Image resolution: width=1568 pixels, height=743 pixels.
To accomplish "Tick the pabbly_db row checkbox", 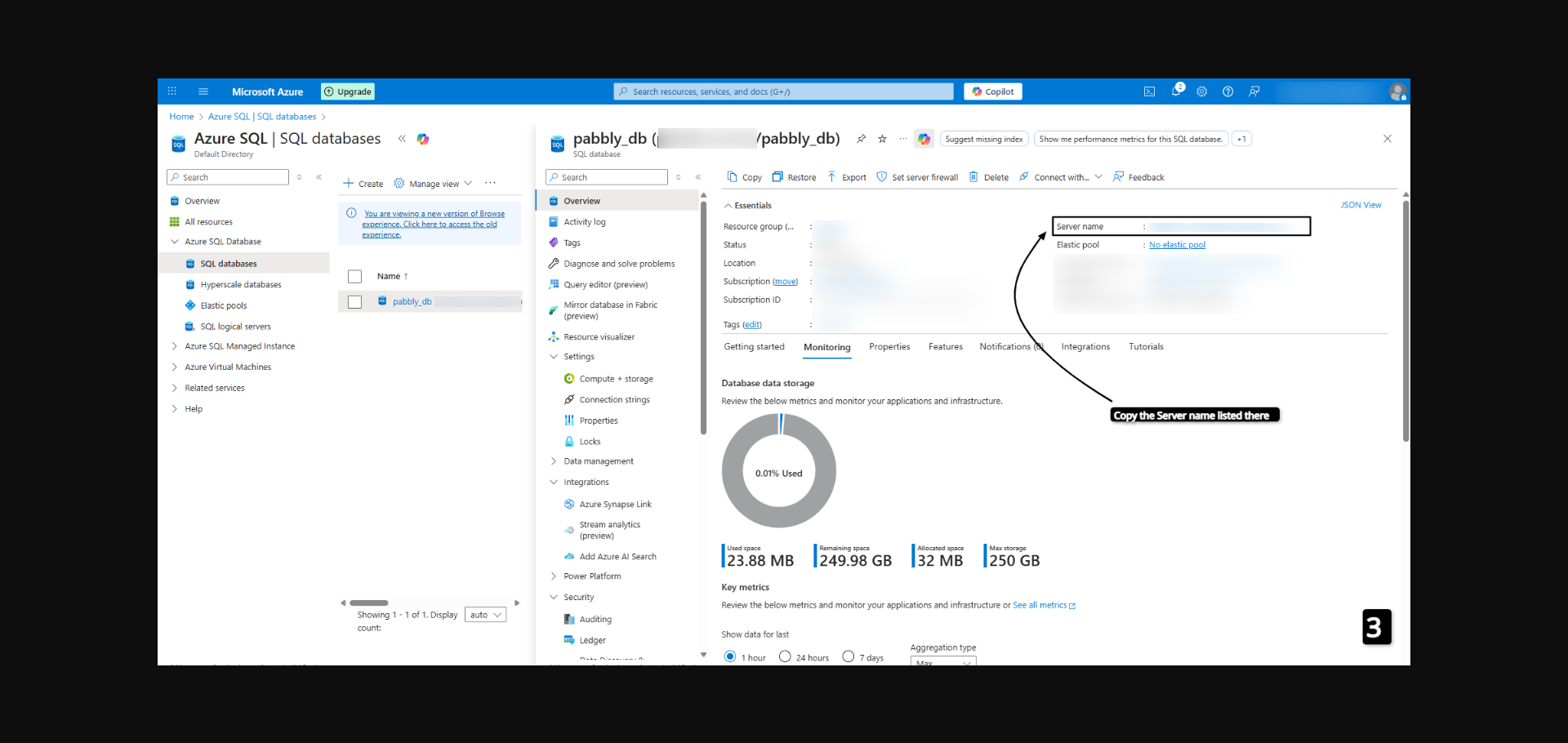I will [354, 302].
